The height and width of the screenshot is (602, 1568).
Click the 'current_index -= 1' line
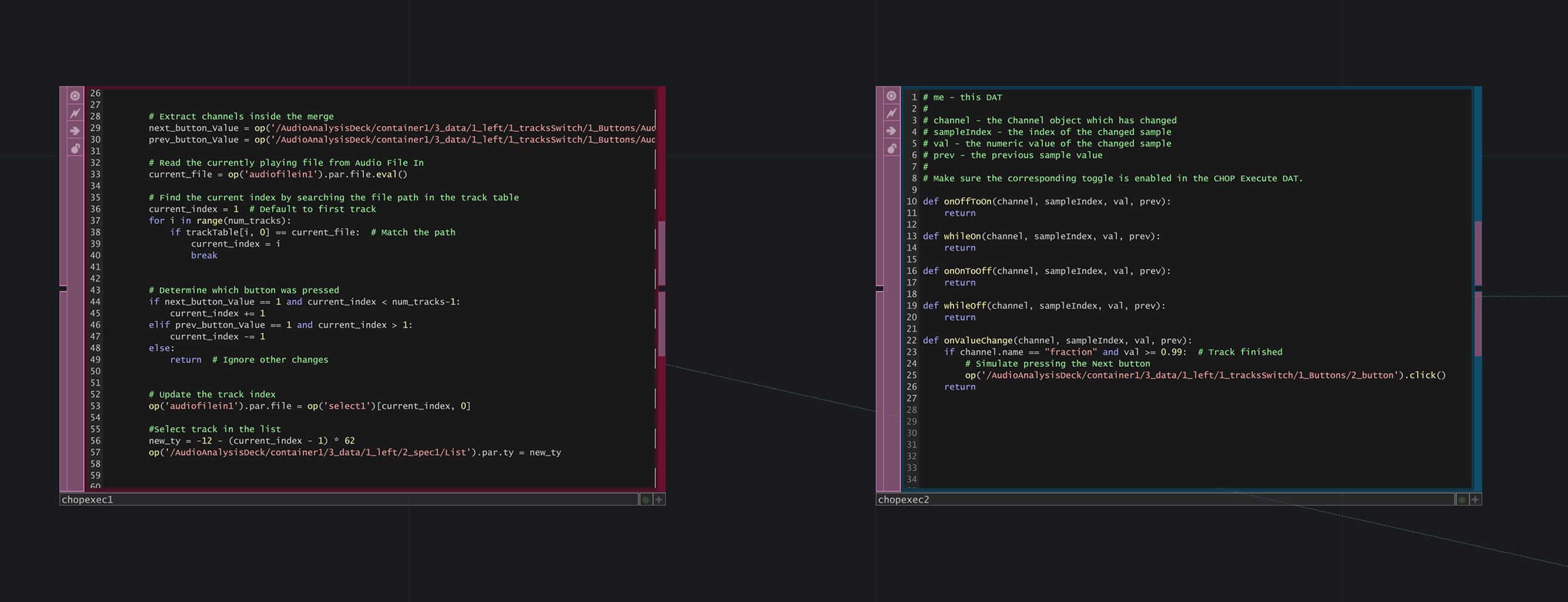click(x=218, y=337)
